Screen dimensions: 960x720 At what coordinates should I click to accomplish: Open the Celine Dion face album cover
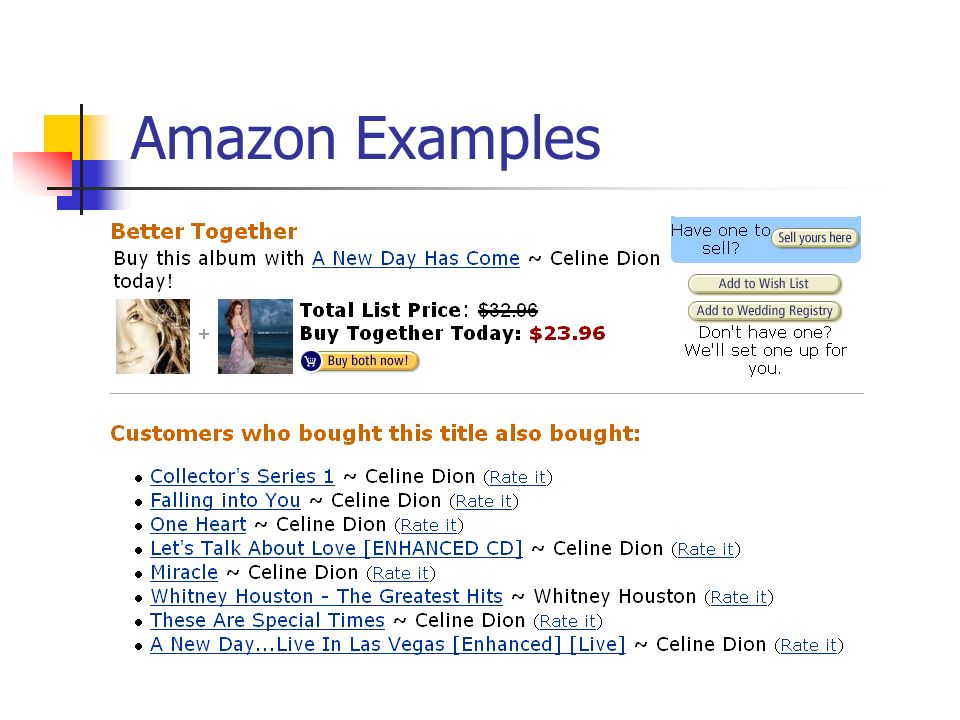pyautogui.click(x=153, y=336)
